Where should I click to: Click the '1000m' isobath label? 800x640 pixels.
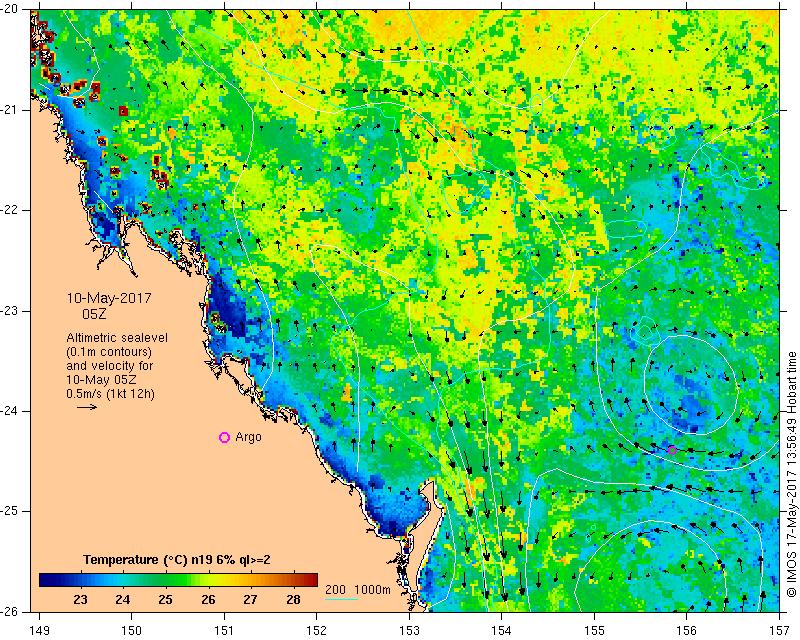click(x=372, y=590)
